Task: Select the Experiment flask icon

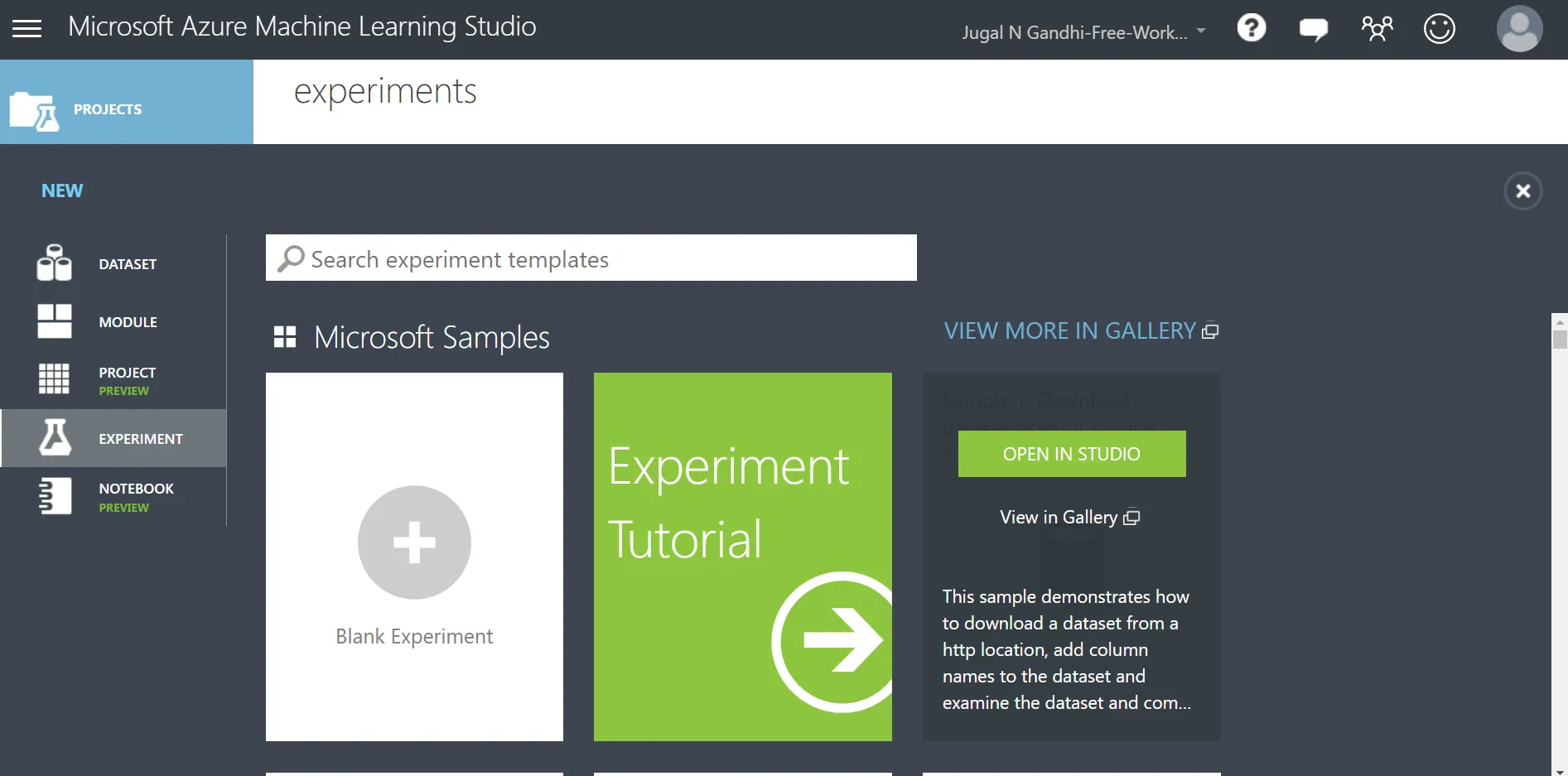Action: click(55, 437)
